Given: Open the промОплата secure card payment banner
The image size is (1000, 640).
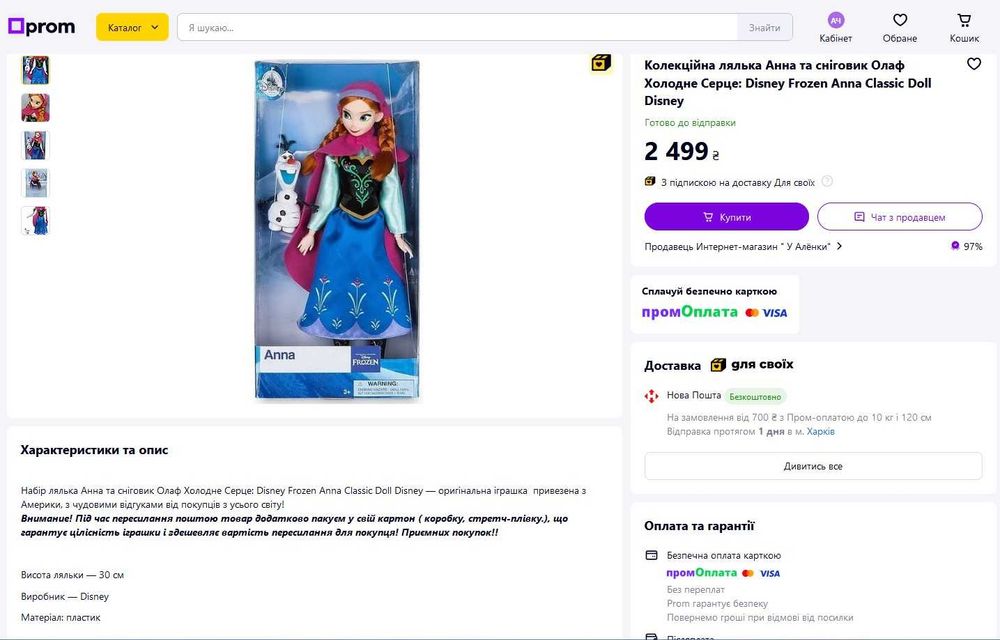Looking at the screenshot, I should 714,304.
